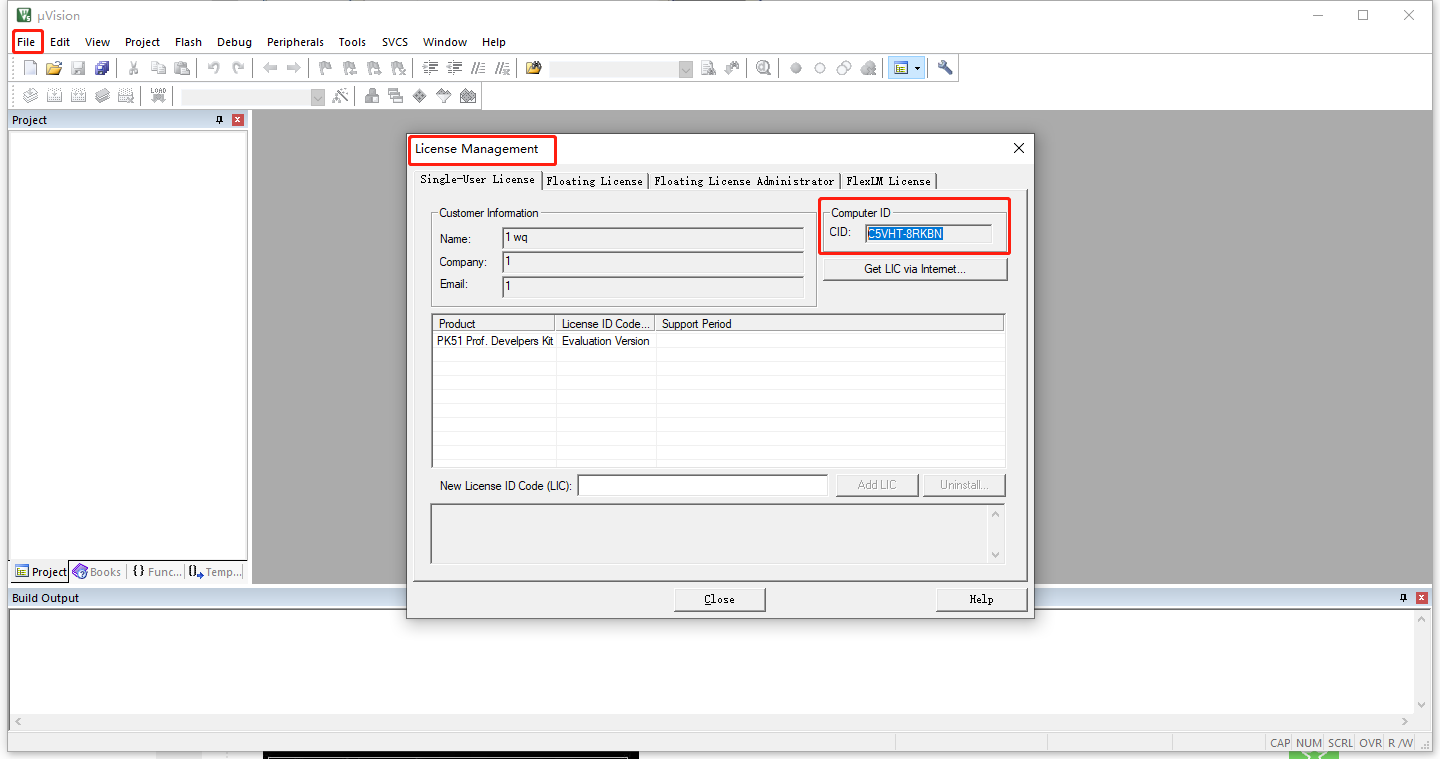Click the Insert/Remove Bookmark flag icon

pyautogui.click(x=325, y=68)
